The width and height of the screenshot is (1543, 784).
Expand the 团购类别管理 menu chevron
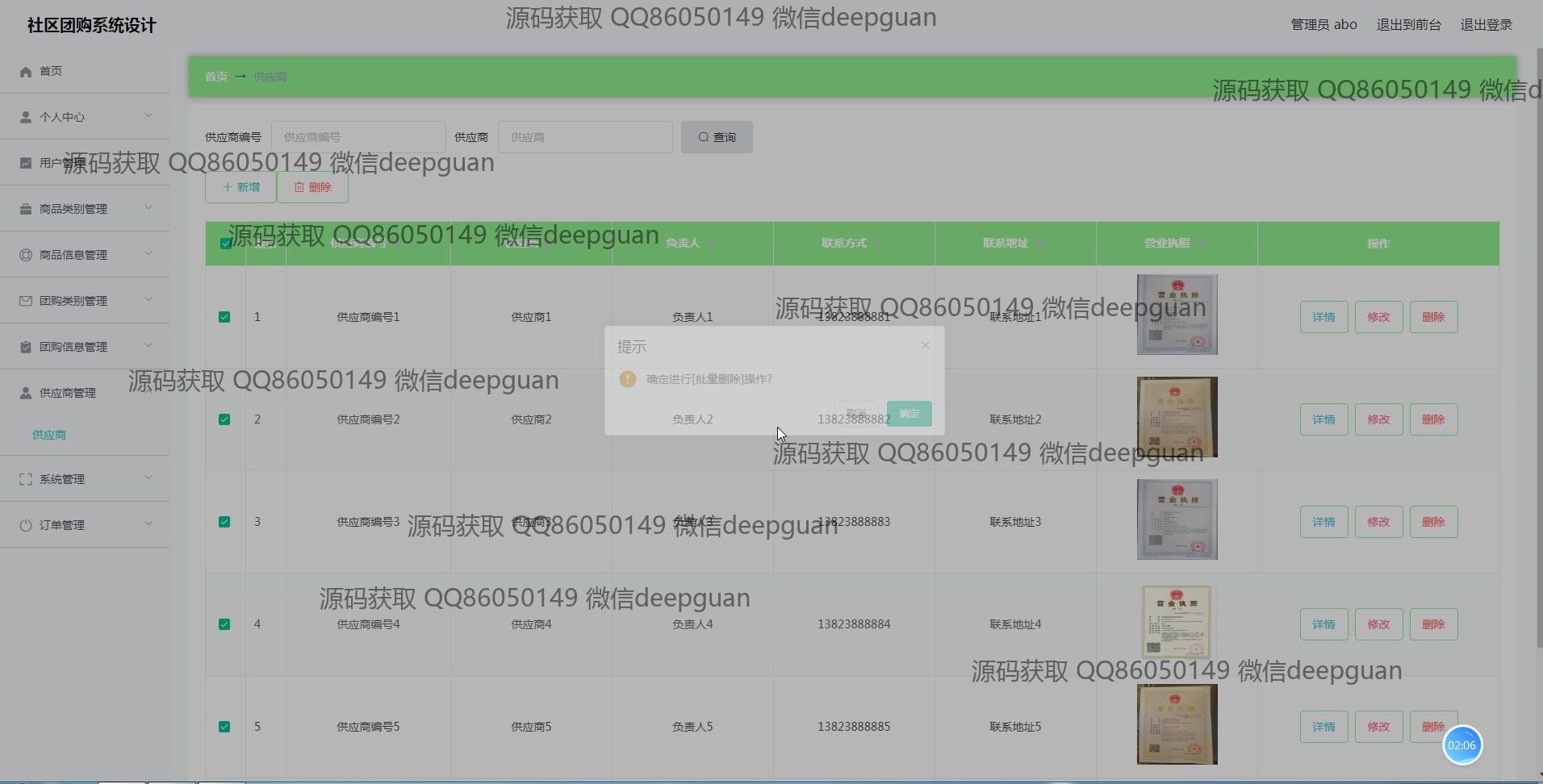[x=148, y=300]
